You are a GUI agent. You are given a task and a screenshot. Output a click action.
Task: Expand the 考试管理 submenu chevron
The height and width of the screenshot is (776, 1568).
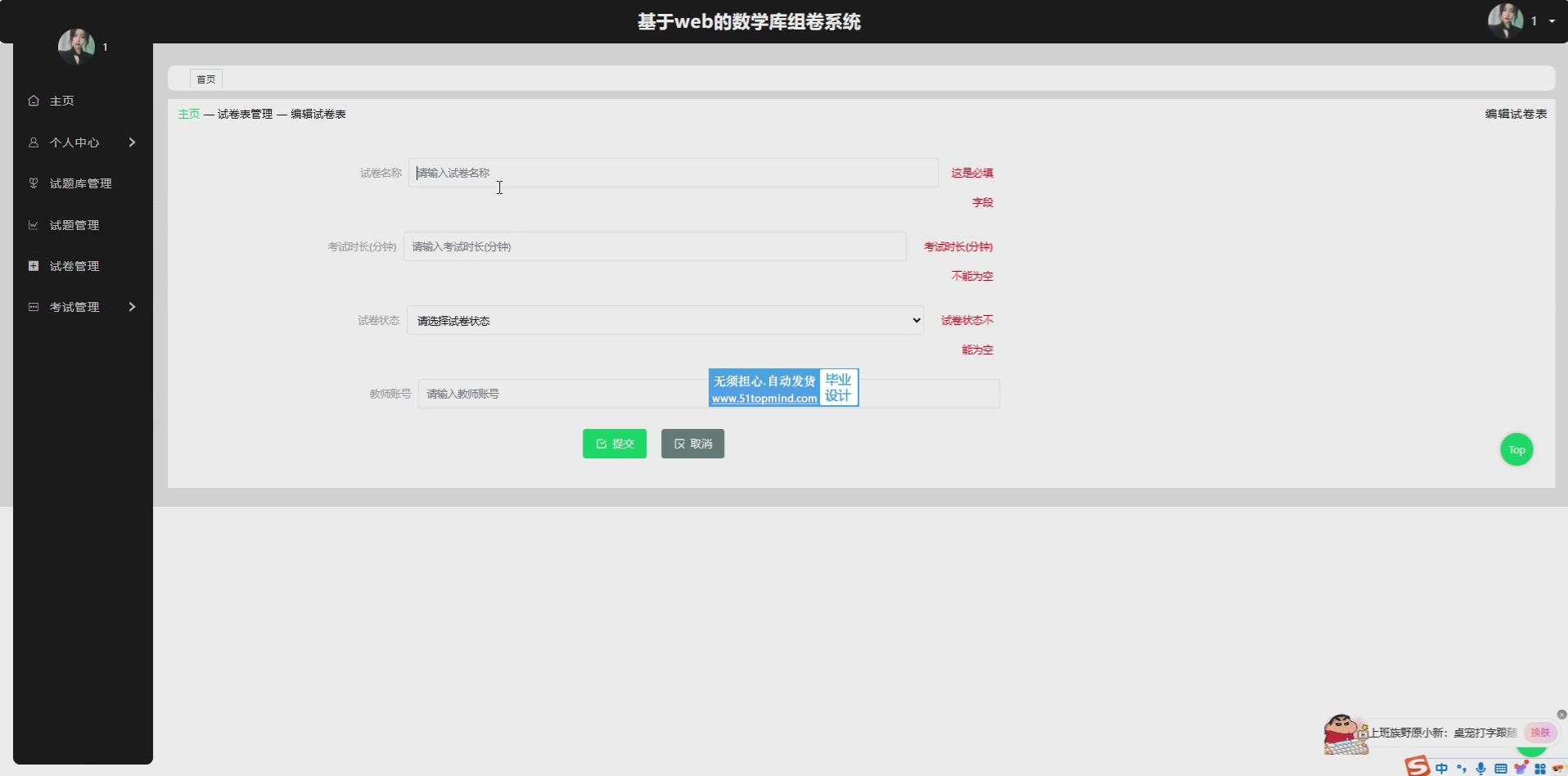(x=132, y=307)
